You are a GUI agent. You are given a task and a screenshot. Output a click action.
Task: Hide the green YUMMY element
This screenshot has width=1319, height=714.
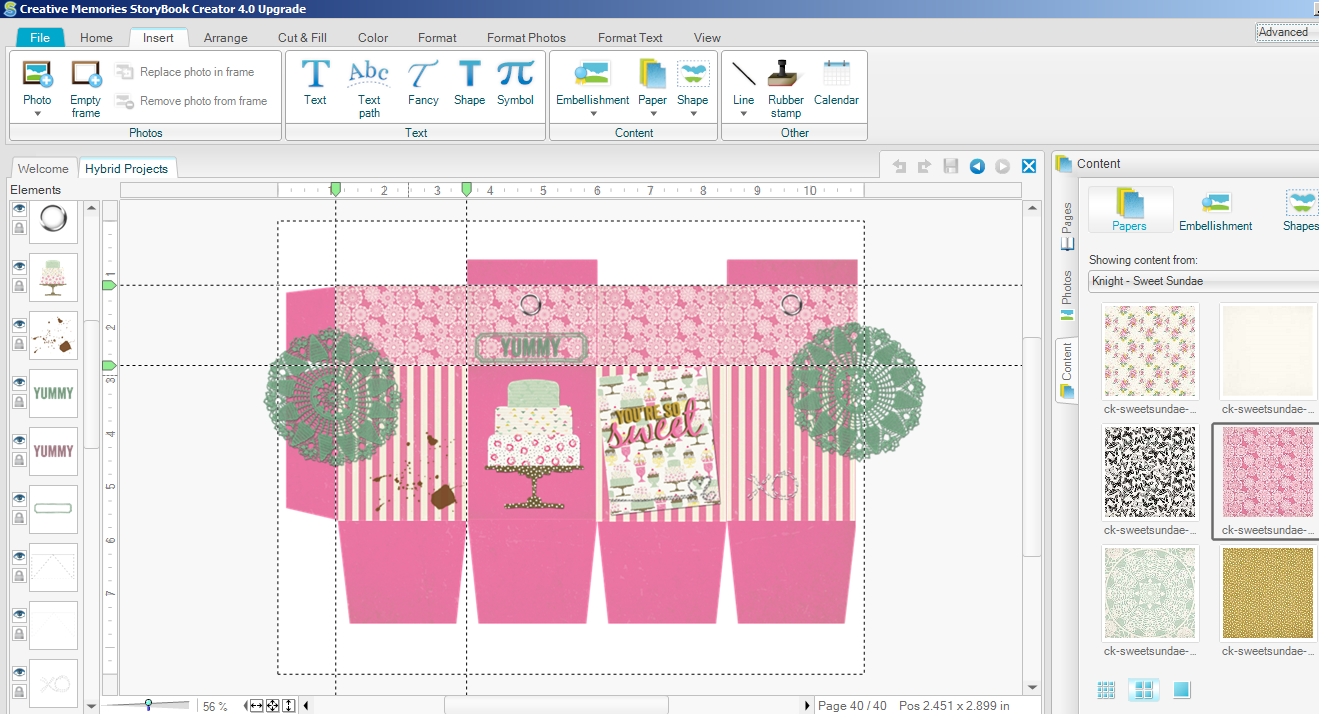click(x=19, y=383)
